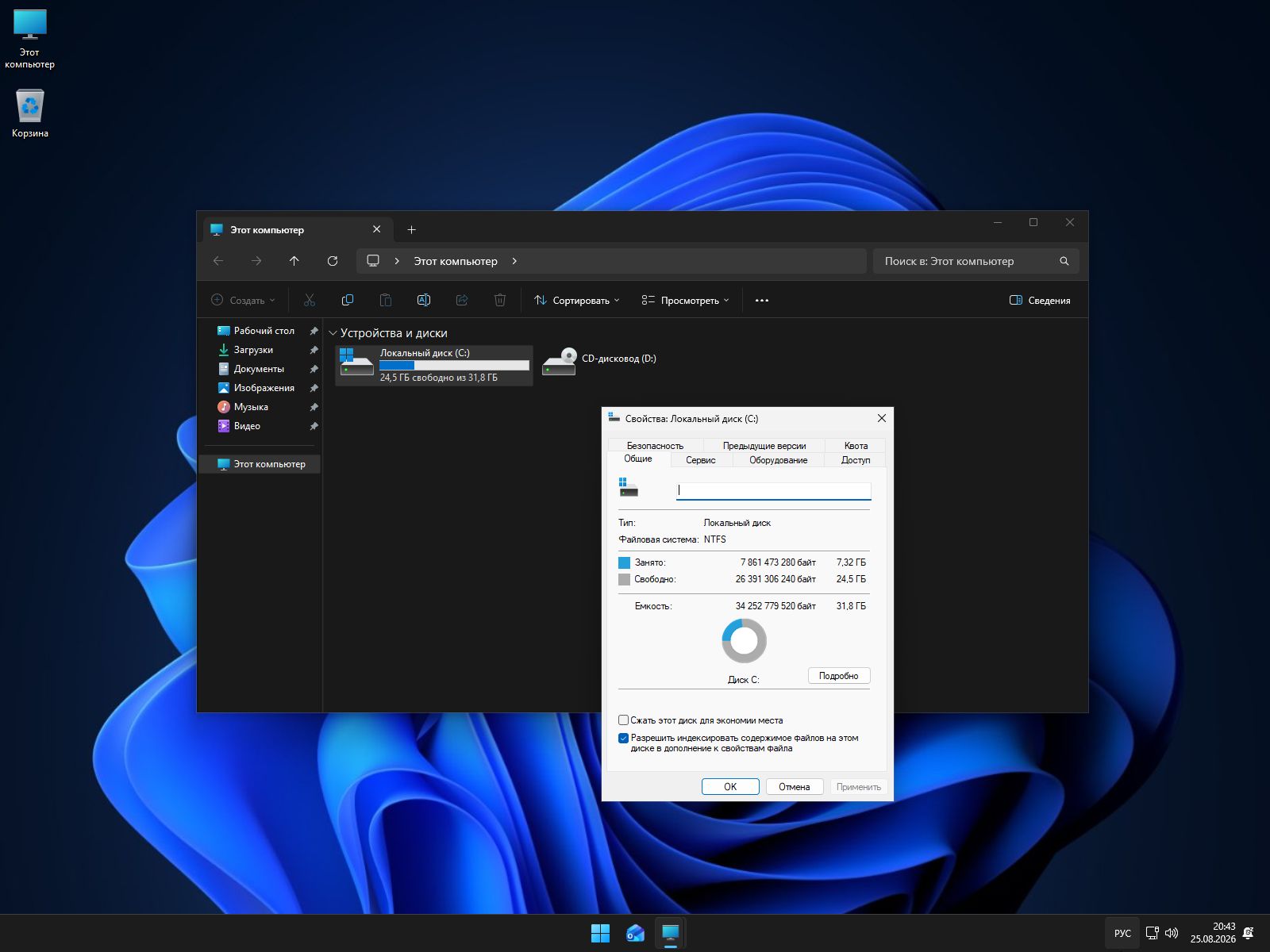Screen dimensions: 1270x952
Task: Click the Delete trash icon in Explorer toolbar
Action: (499, 300)
